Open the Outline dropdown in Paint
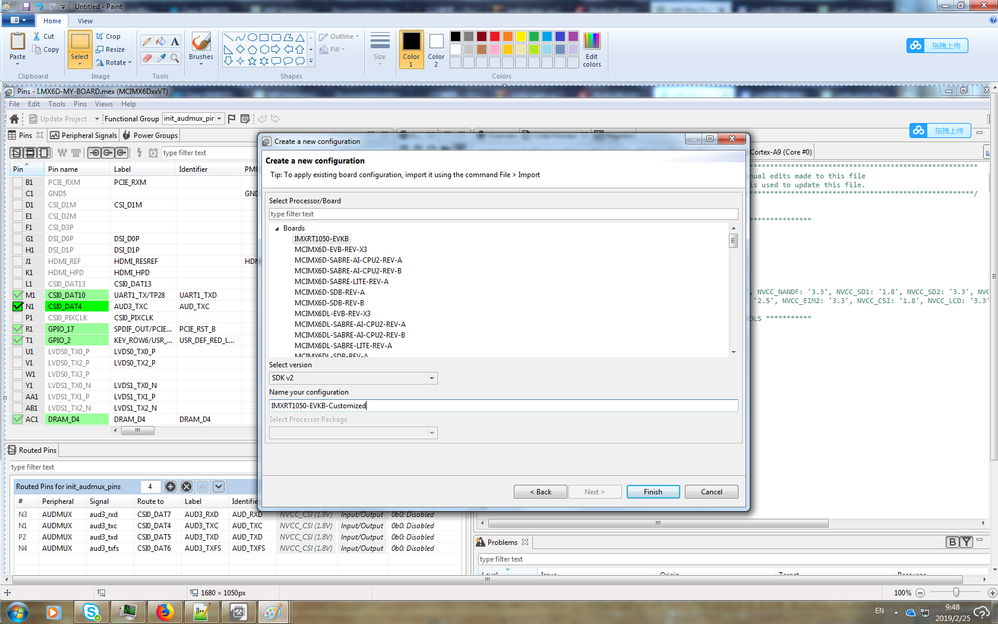Screen dimensions: 998x624 click(x=339, y=36)
